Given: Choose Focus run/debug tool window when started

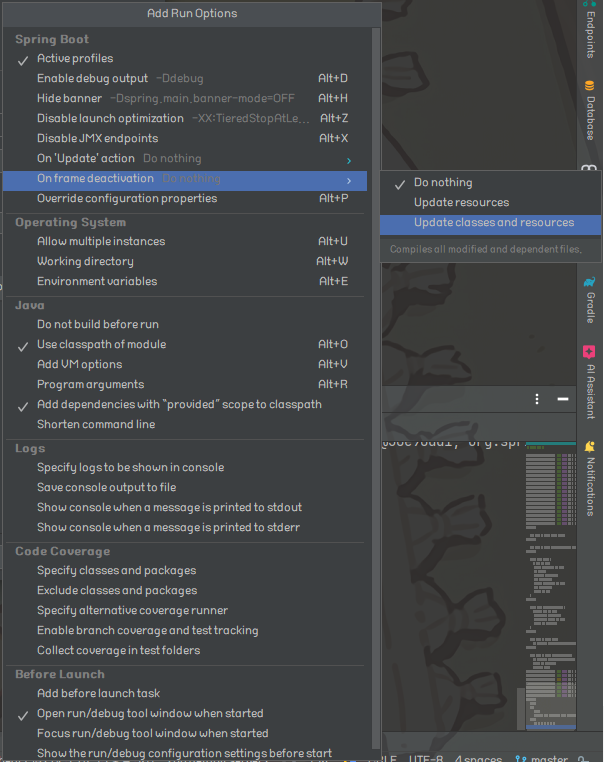Looking at the screenshot, I should pyautogui.click(x=185, y=733).
